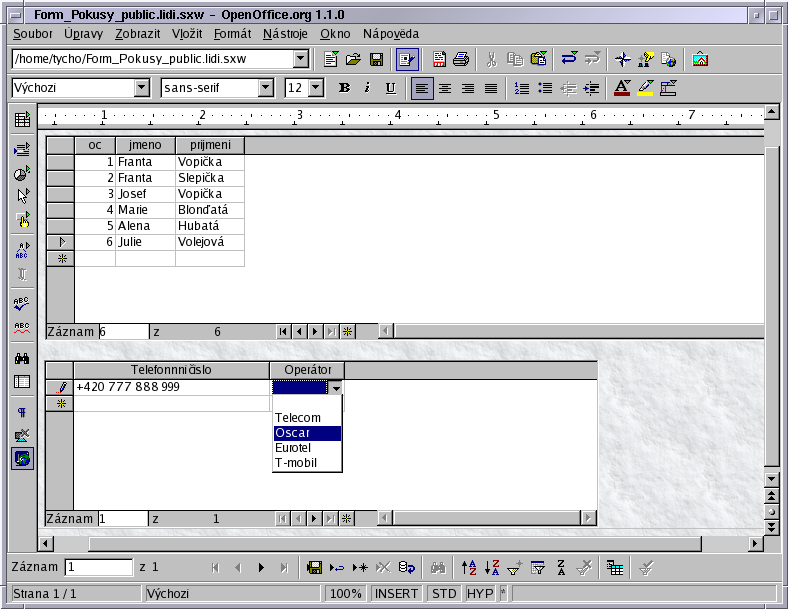Go to first record in upper table
The height and width of the screenshot is (609, 788).
click(283, 332)
